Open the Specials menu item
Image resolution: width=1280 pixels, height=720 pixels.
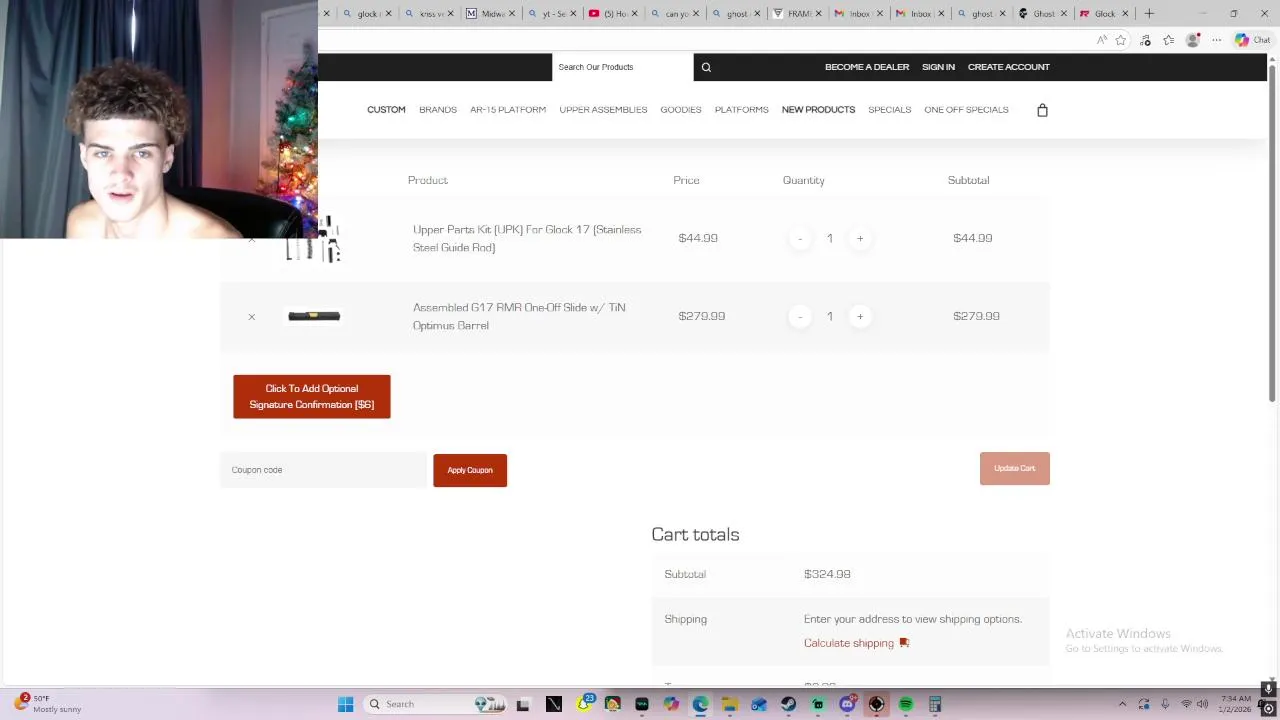coord(890,110)
